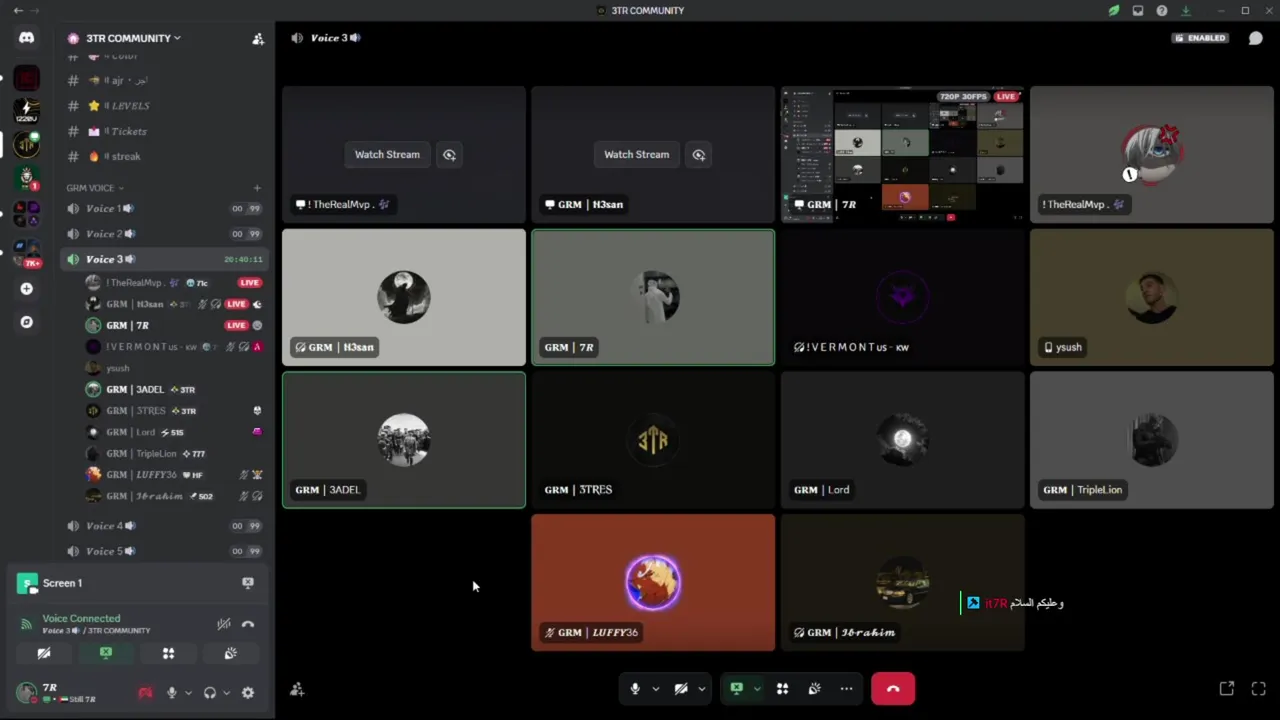Toggle green screen share button in call bar
The height and width of the screenshot is (720, 1280).
(737, 688)
